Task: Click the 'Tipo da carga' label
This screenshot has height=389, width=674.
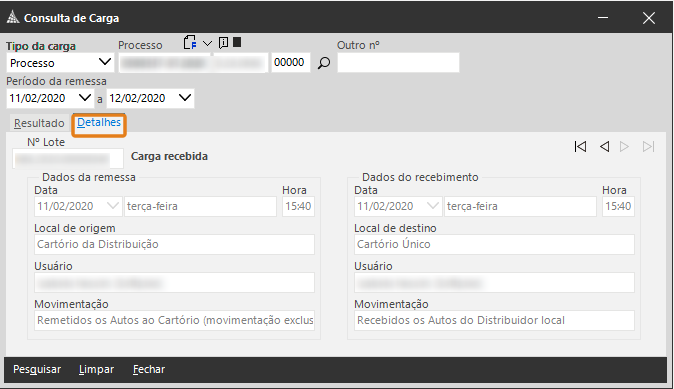Action: (x=41, y=46)
